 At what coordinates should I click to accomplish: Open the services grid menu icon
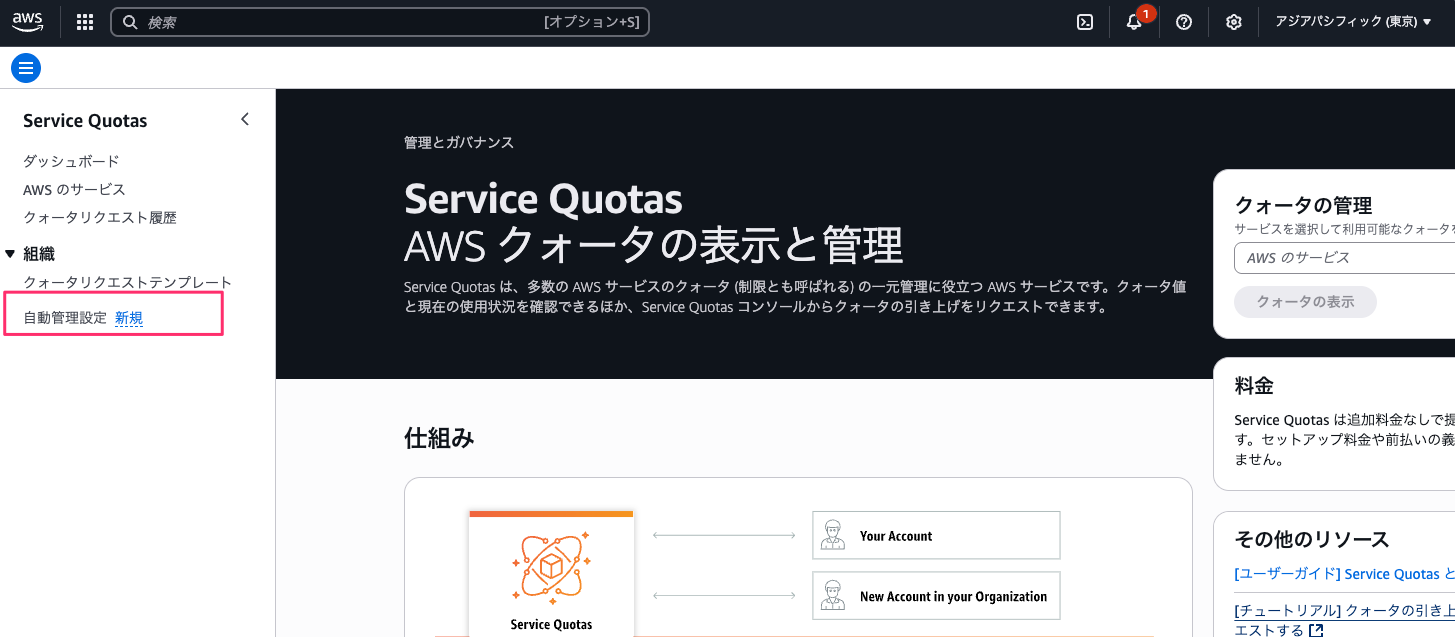[x=85, y=22]
